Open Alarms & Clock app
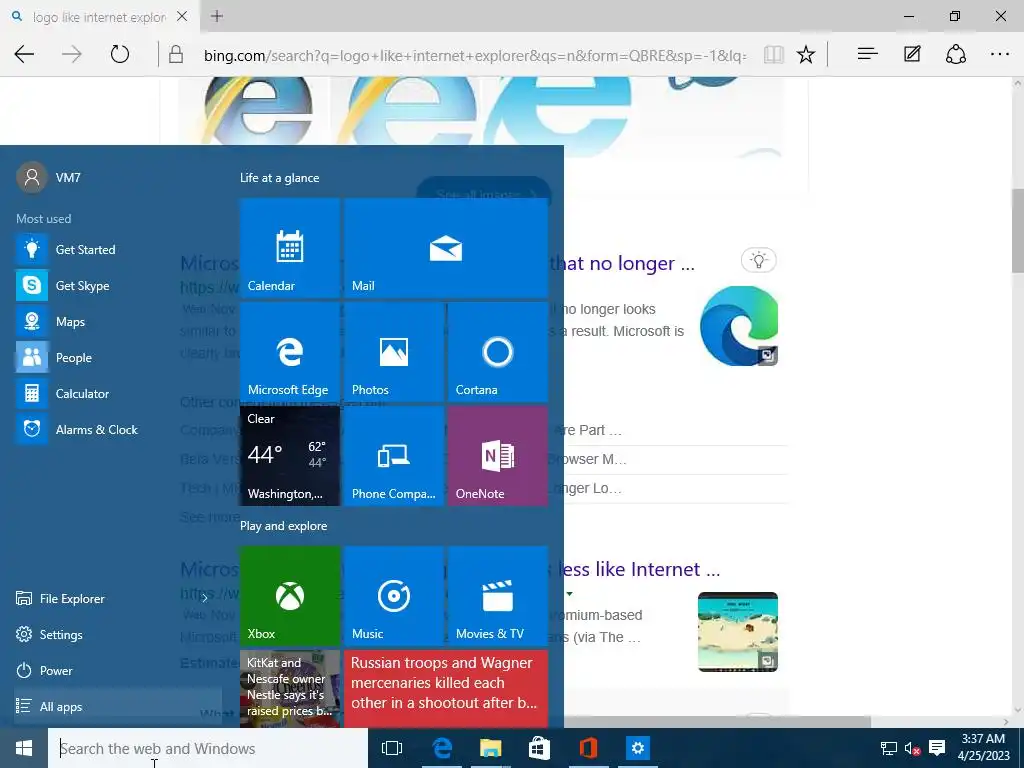The width and height of the screenshot is (1024, 768). click(x=118, y=429)
